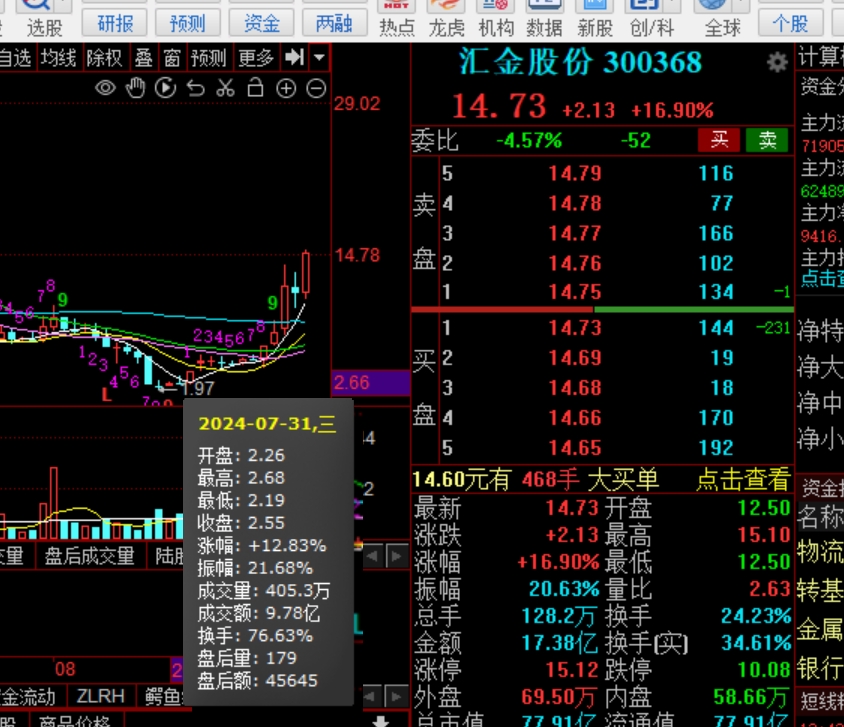Click the 预测 button in top toolbar
The height and width of the screenshot is (727, 844).
[x=187, y=23]
